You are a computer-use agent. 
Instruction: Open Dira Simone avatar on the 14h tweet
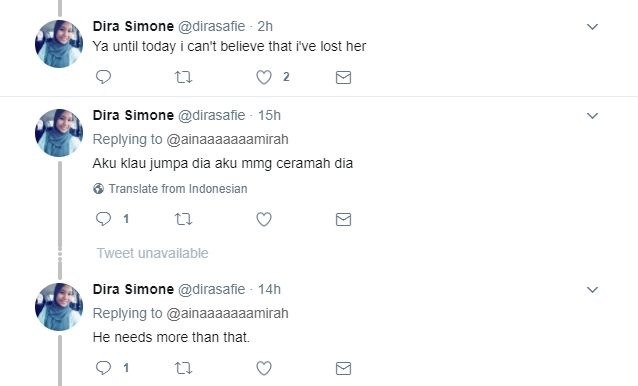pos(59,307)
